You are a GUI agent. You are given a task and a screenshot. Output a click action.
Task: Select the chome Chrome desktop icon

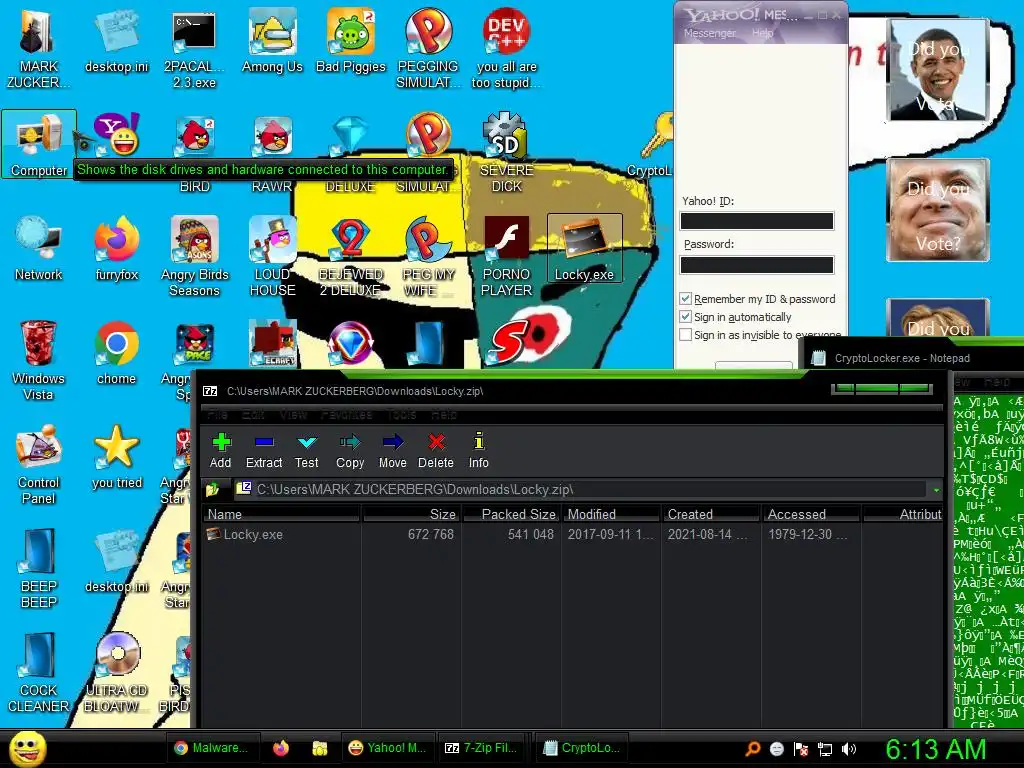click(116, 353)
